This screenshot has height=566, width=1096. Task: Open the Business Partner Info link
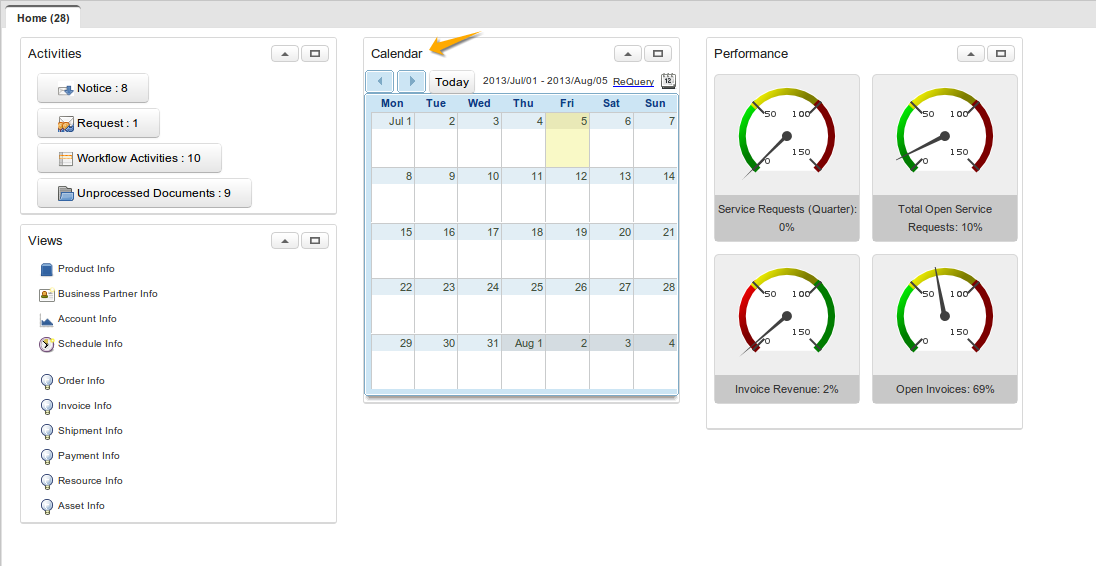point(108,293)
